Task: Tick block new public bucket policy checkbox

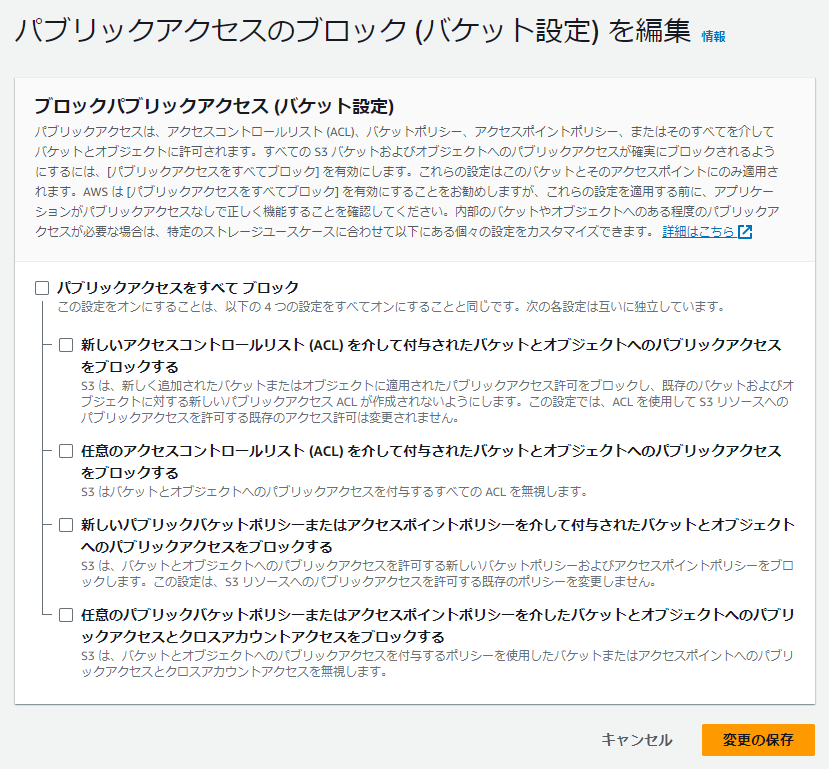Action: 66,525
